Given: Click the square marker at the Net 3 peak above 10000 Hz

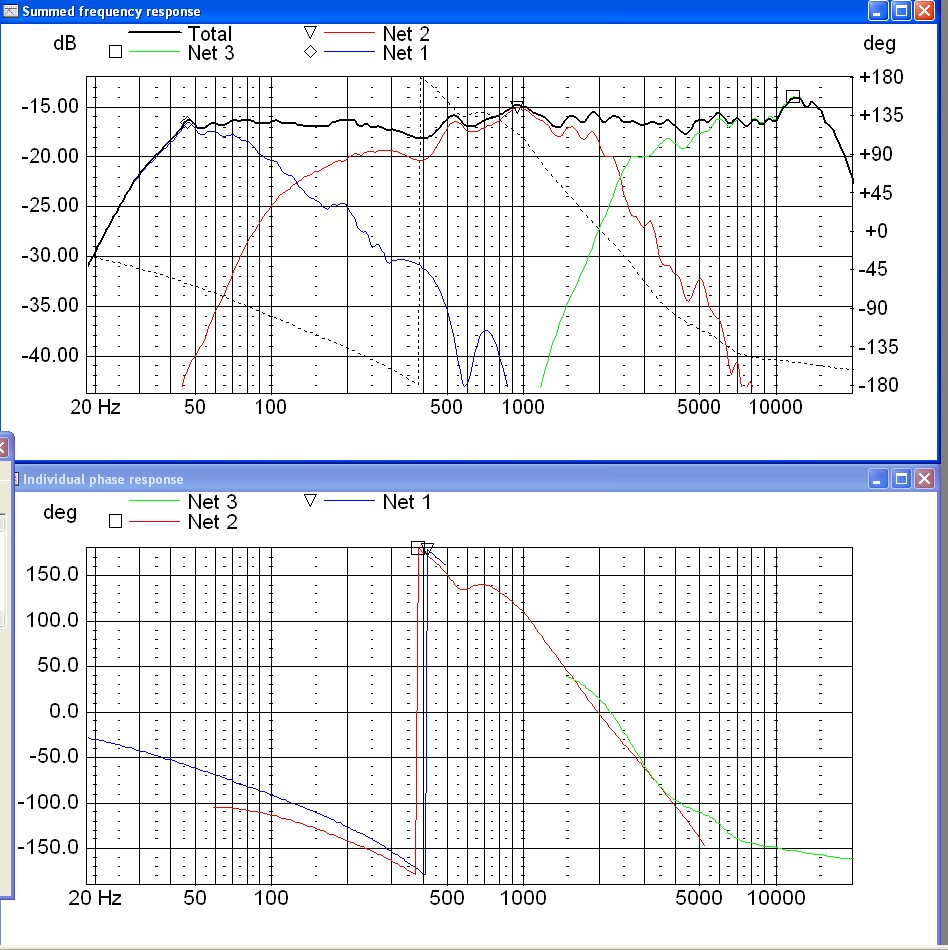Looking at the screenshot, I should (x=793, y=96).
